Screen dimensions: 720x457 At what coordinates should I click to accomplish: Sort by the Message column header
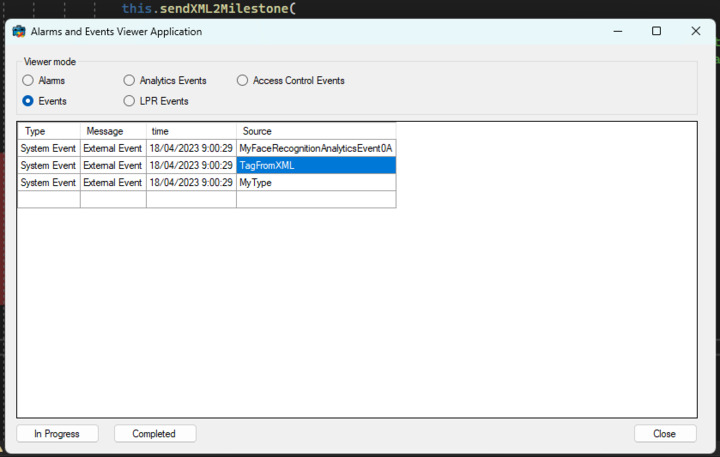coord(112,131)
